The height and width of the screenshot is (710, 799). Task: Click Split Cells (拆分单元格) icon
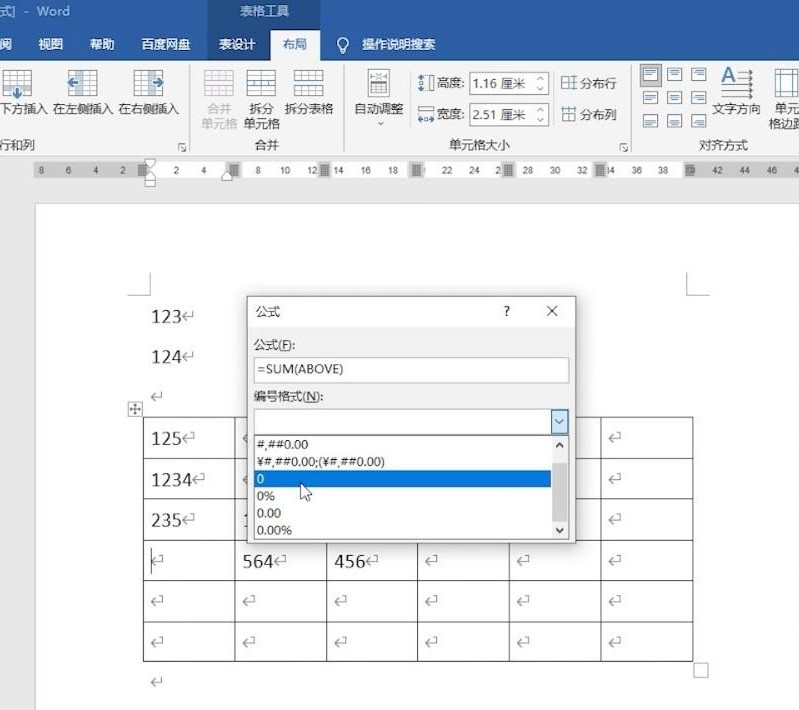[x=261, y=84]
